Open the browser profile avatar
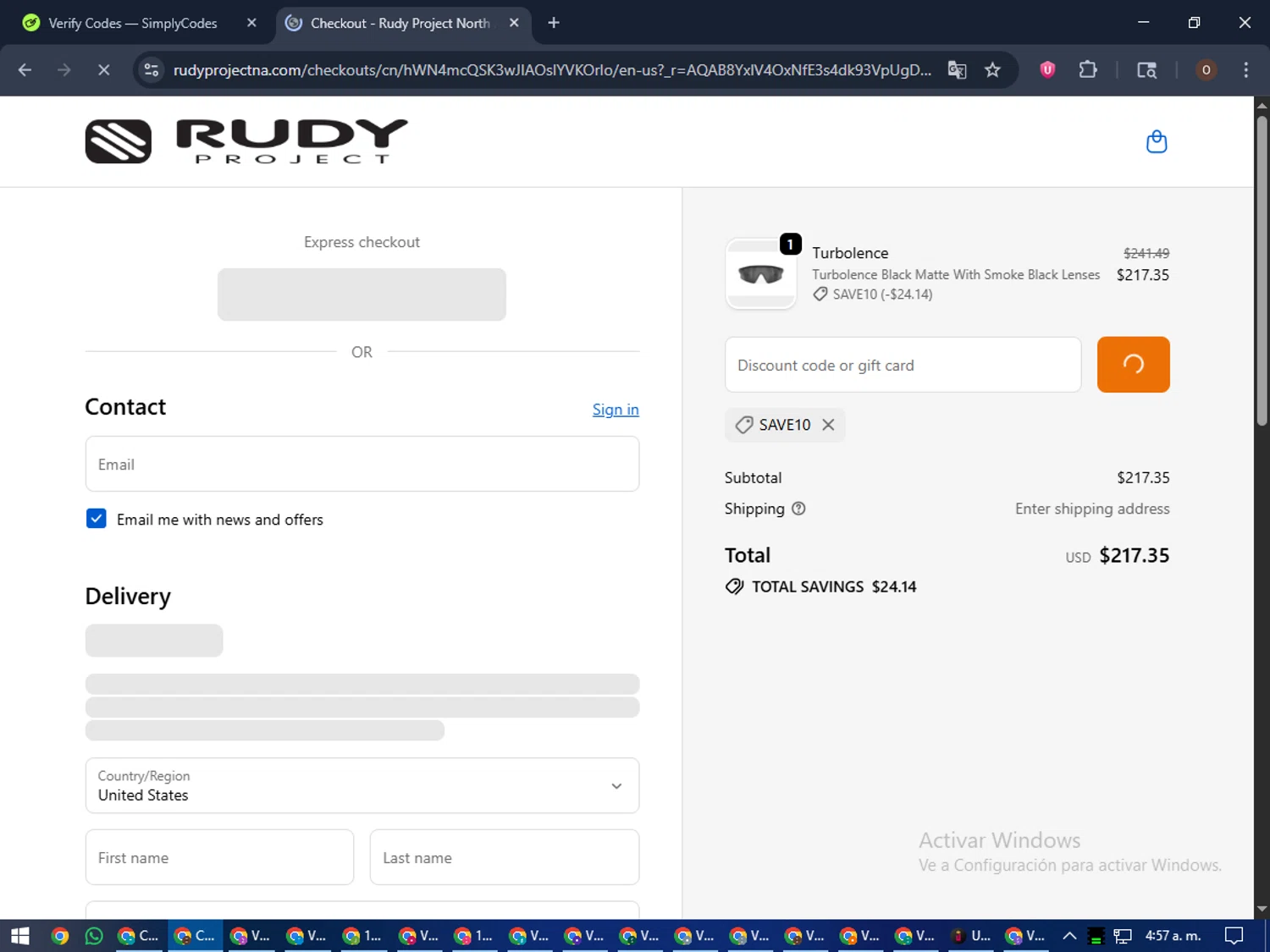The width and height of the screenshot is (1270, 952). click(1206, 70)
